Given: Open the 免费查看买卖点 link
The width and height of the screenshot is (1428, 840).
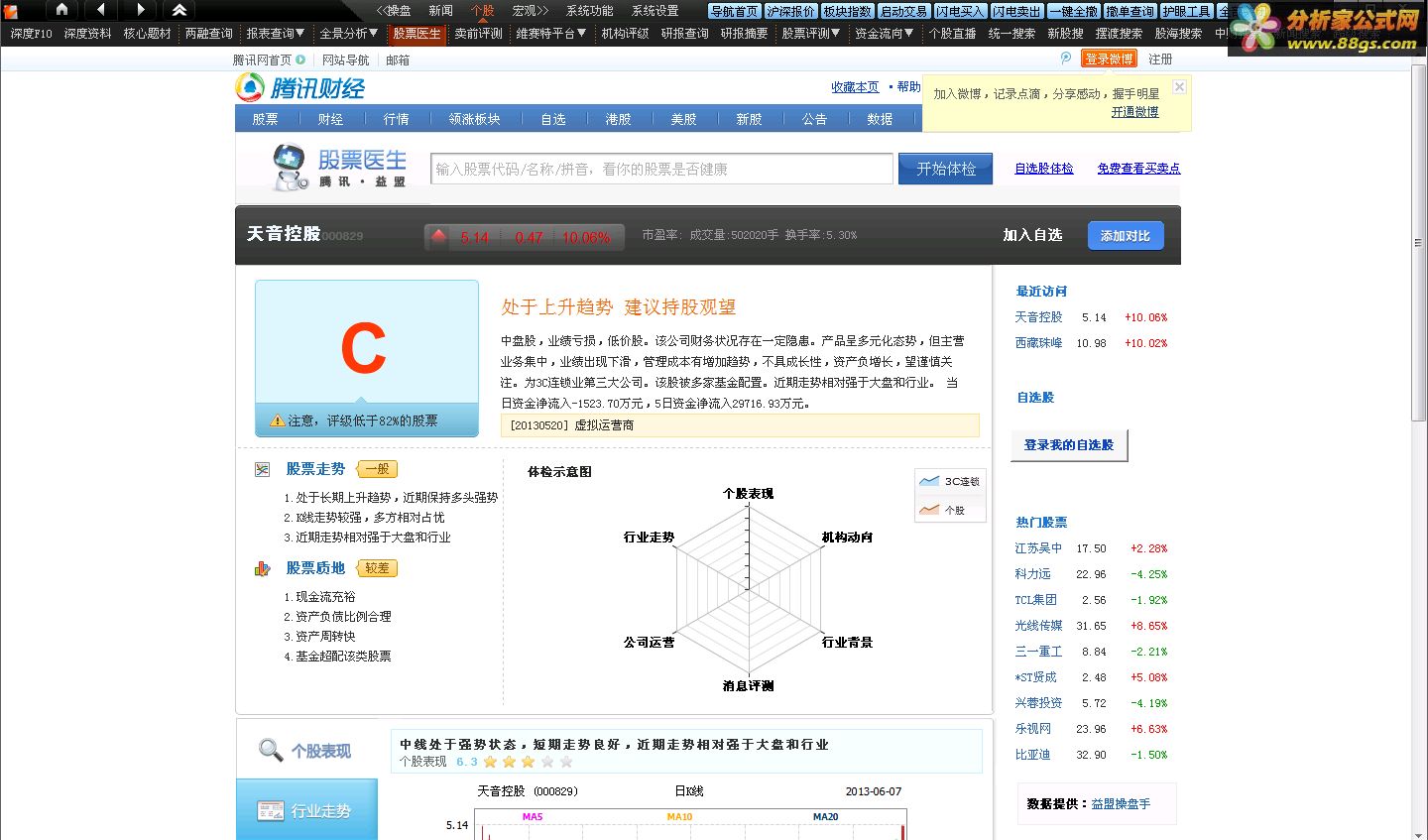Looking at the screenshot, I should [1138, 169].
